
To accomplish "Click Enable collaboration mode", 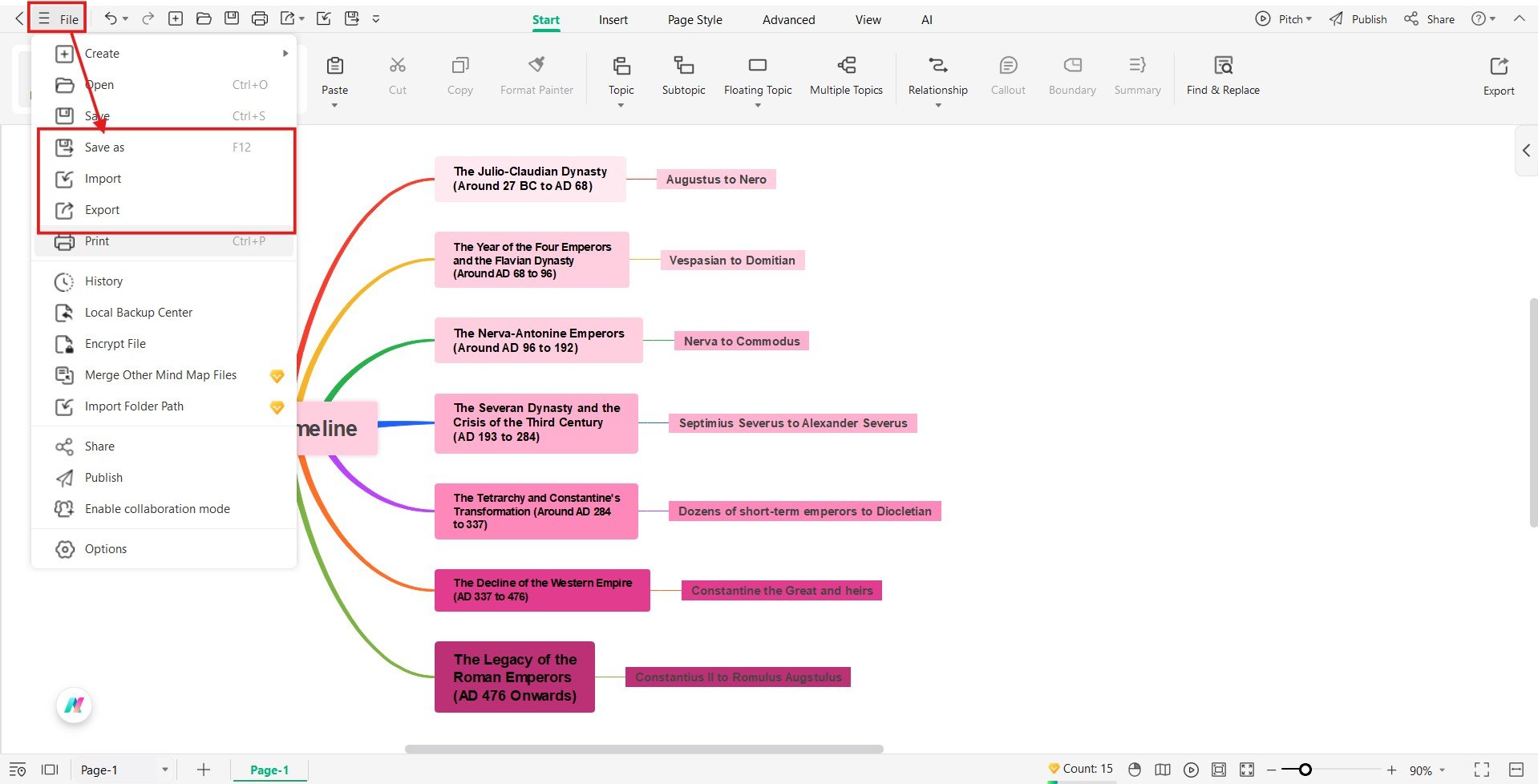I will [x=157, y=508].
